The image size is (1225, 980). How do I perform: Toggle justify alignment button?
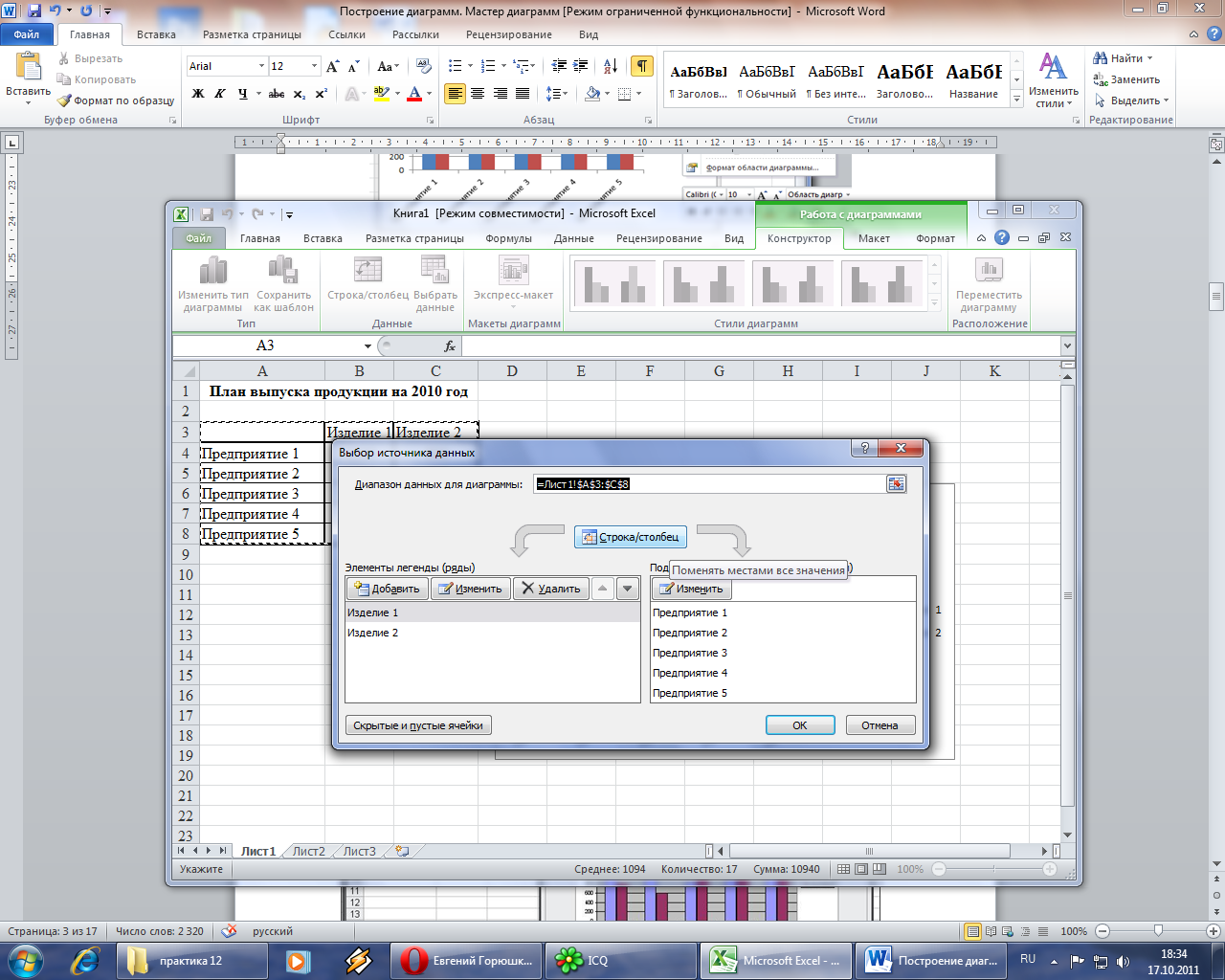[523, 94]
